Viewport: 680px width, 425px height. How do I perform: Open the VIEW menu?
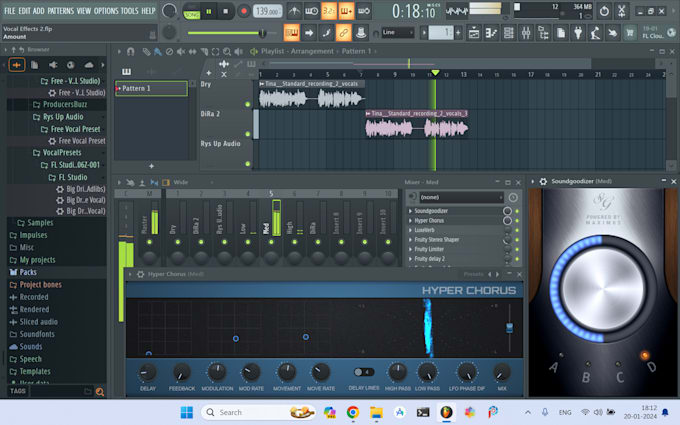pos(84,11)
